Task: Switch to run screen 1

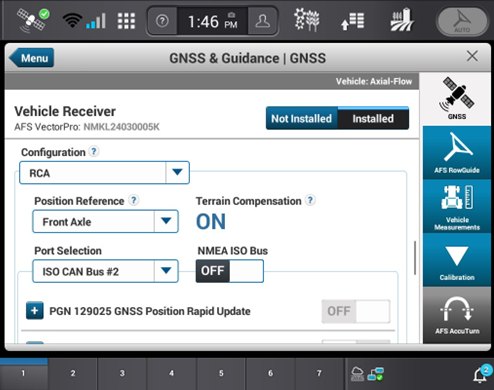Action: coord(23,373)
